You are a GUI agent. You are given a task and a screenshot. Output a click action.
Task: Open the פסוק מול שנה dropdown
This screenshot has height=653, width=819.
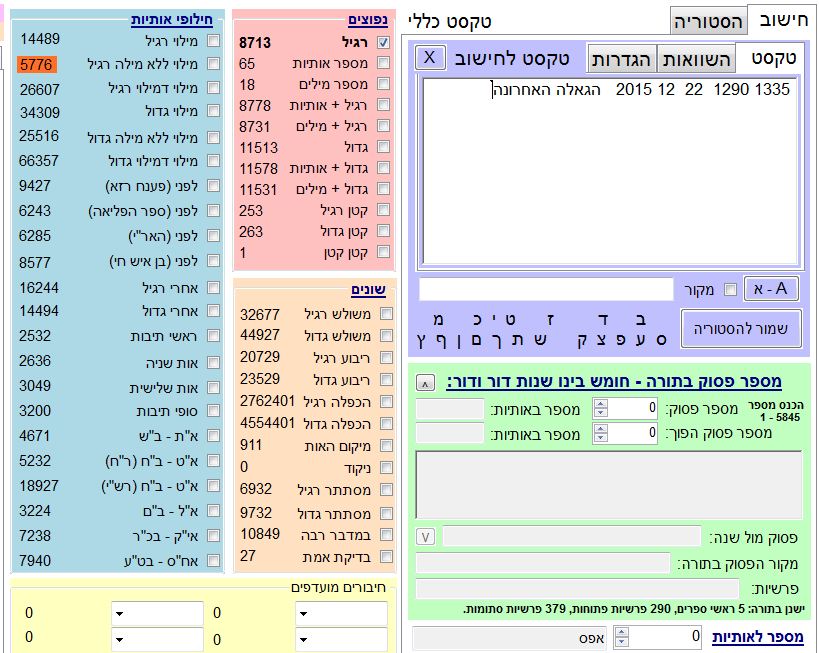coord(426,537)
